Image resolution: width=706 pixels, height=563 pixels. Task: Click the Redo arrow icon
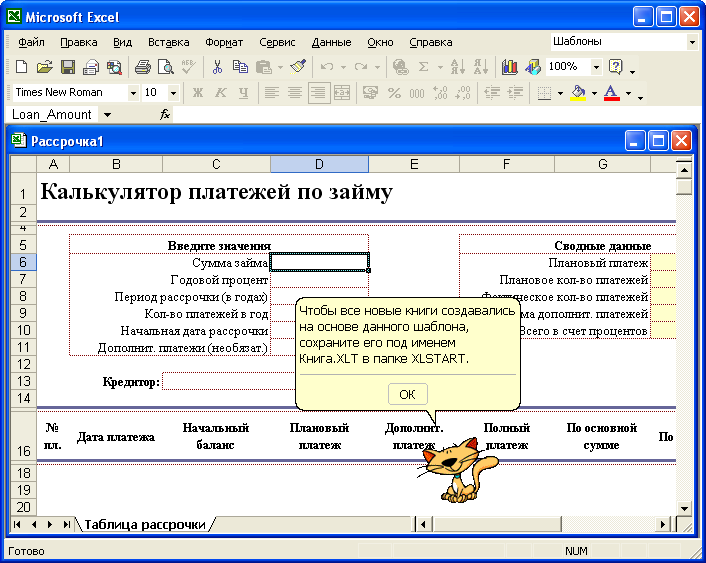click(361, 67)
